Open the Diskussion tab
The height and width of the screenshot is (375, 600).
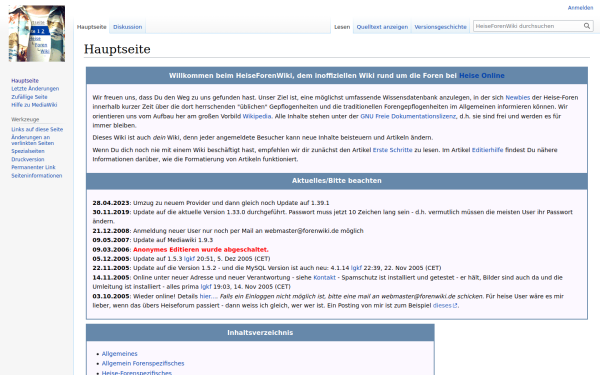pos(127,27)
